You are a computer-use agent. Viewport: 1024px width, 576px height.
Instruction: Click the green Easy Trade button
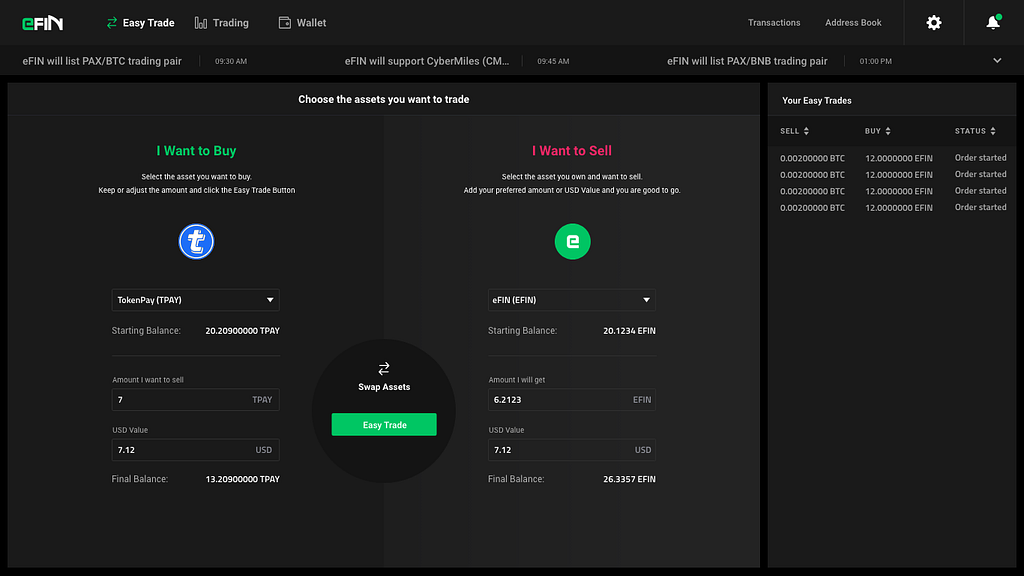384,424
